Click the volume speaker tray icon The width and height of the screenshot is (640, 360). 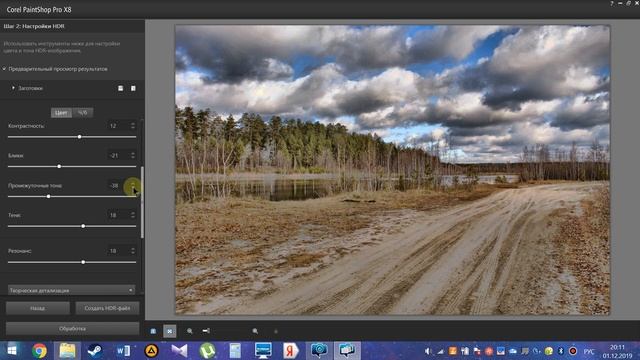tap(427, 351)
